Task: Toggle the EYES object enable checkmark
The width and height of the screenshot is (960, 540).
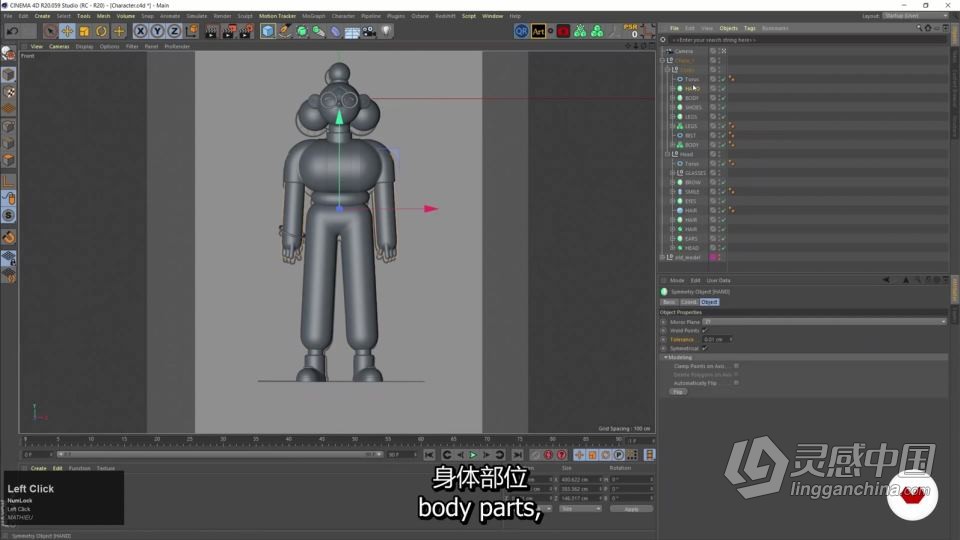Action: point(723,201)
